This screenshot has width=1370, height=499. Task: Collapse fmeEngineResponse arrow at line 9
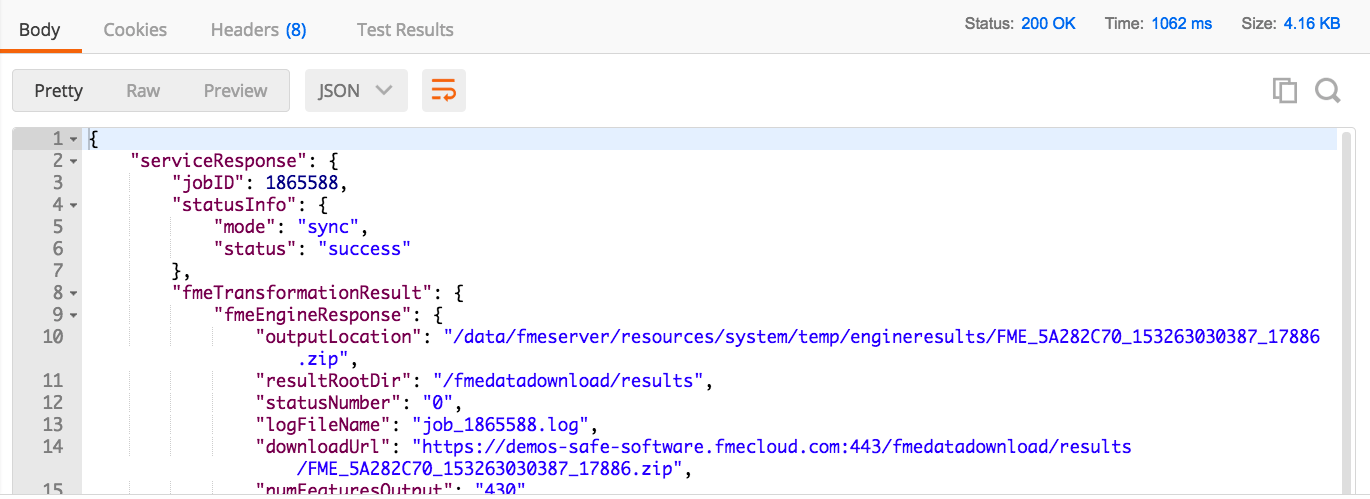[x=73, y=316]
